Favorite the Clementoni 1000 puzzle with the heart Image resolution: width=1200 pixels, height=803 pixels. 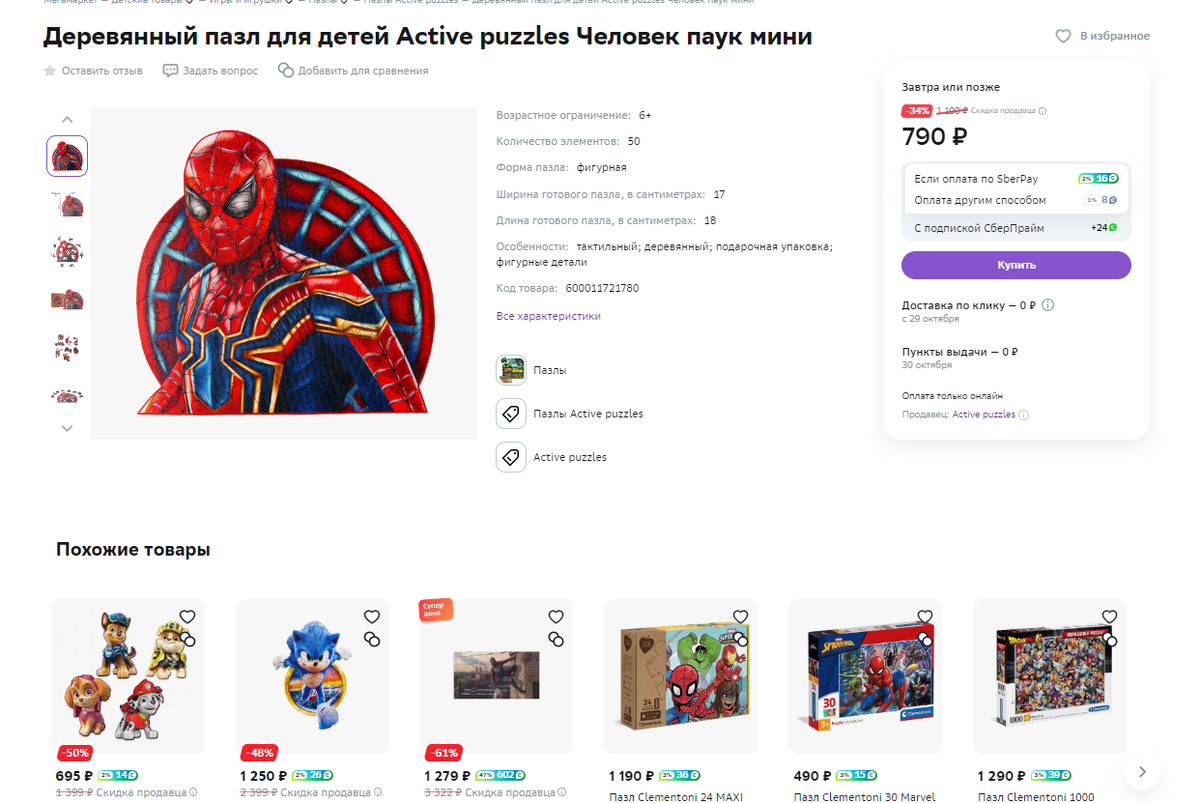point(1109,617)
